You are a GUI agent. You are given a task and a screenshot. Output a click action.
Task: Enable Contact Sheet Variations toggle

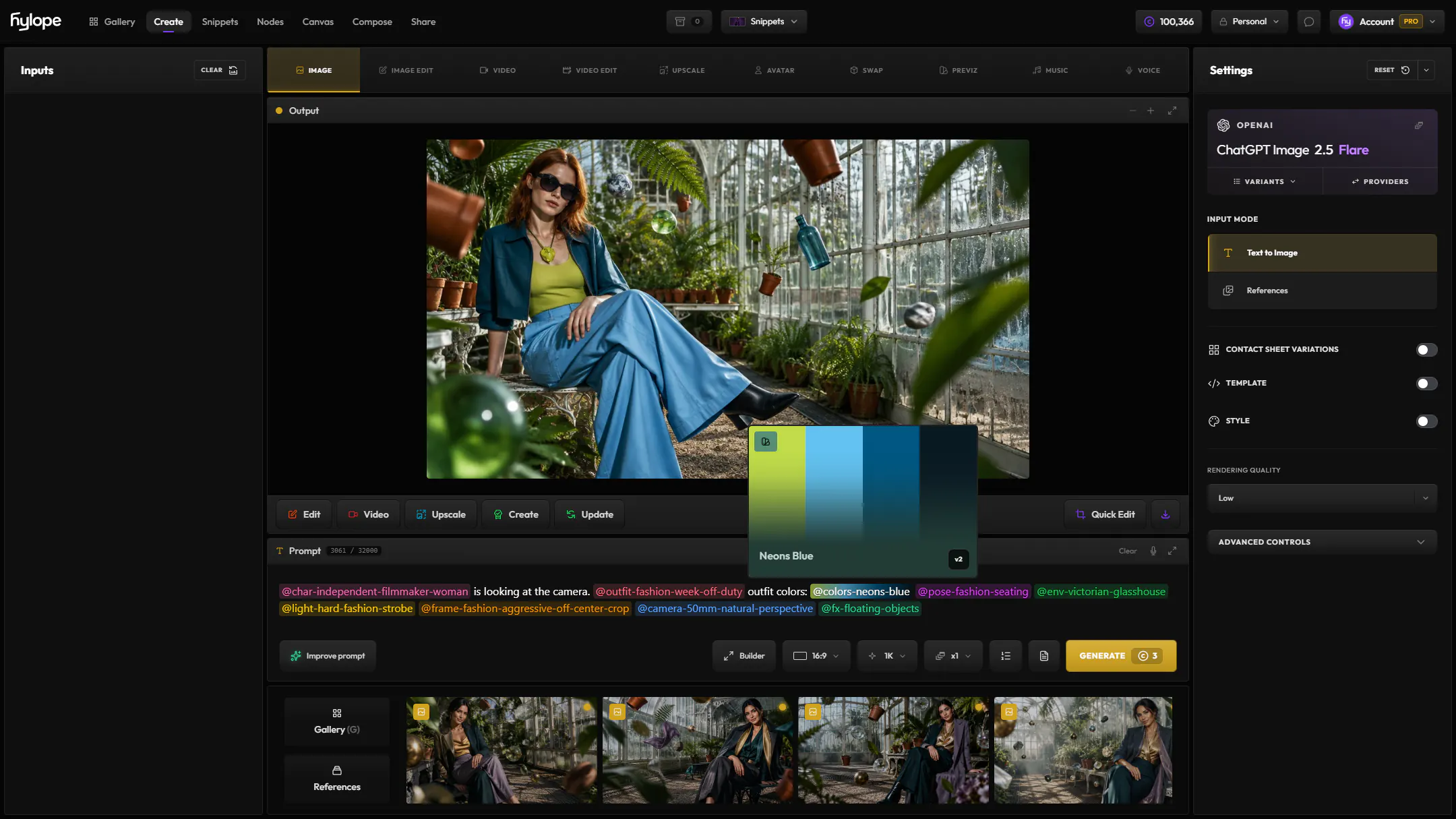click(1426, 350)
